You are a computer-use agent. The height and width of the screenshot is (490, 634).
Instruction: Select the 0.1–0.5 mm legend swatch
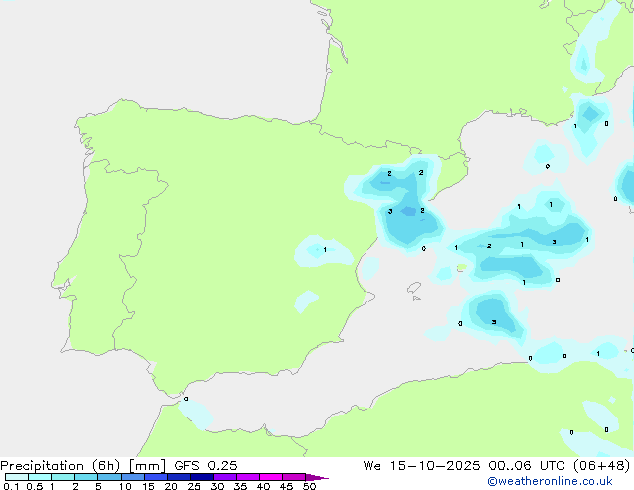coord(17,477)
